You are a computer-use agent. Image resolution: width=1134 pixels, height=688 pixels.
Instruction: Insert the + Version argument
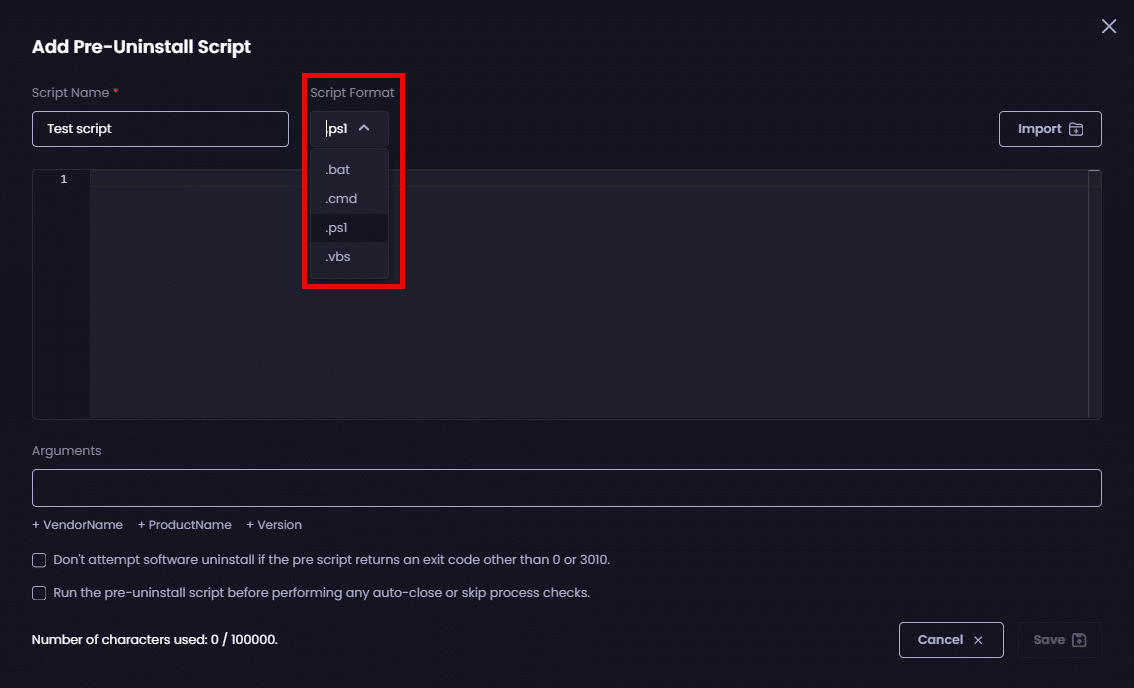[273, 525]
